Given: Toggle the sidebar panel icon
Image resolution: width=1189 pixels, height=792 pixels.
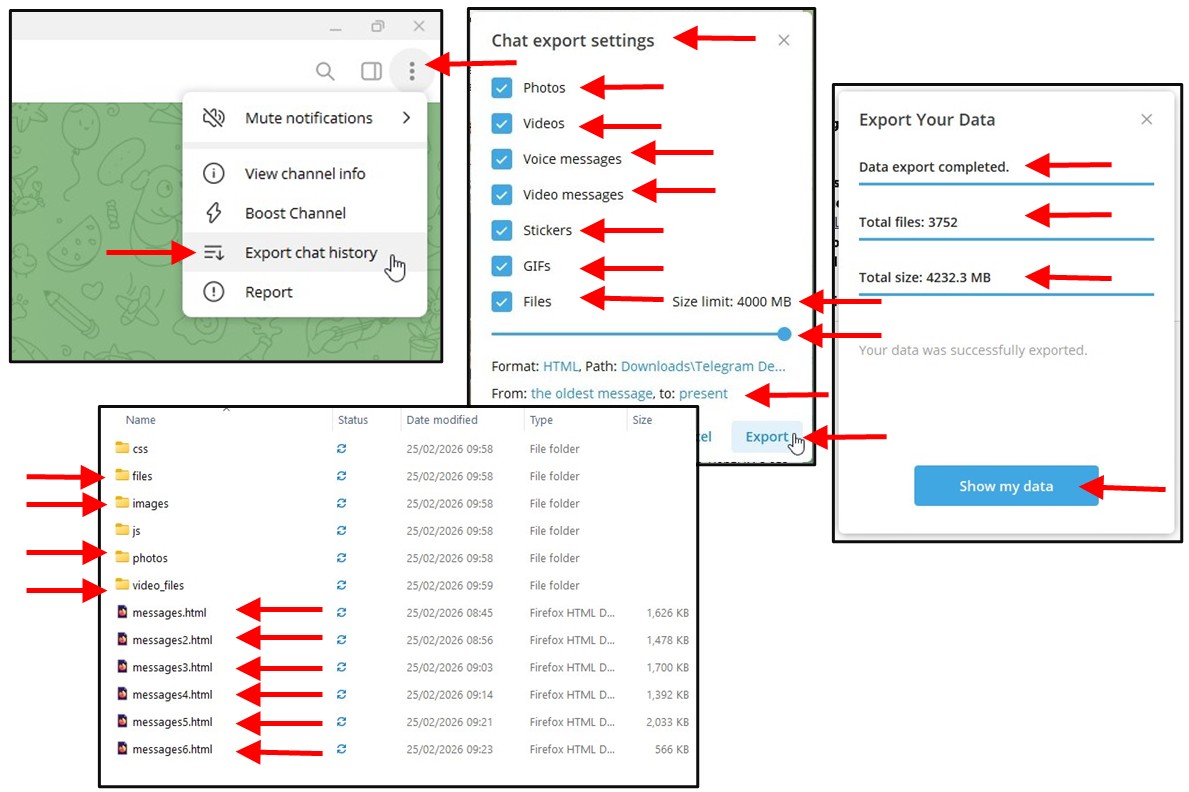Looking at the screenshot, I should pos(371,71).
